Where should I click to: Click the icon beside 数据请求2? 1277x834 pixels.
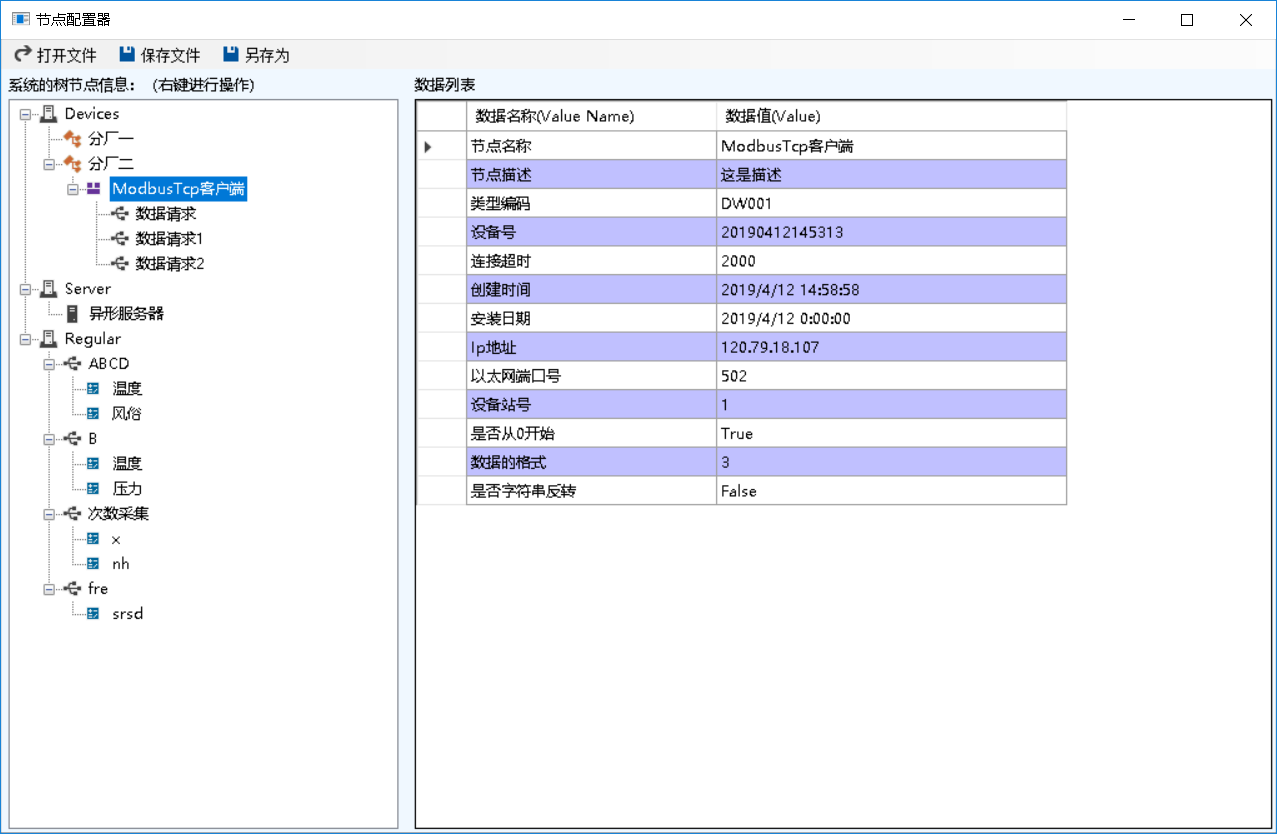pos(120,264)
